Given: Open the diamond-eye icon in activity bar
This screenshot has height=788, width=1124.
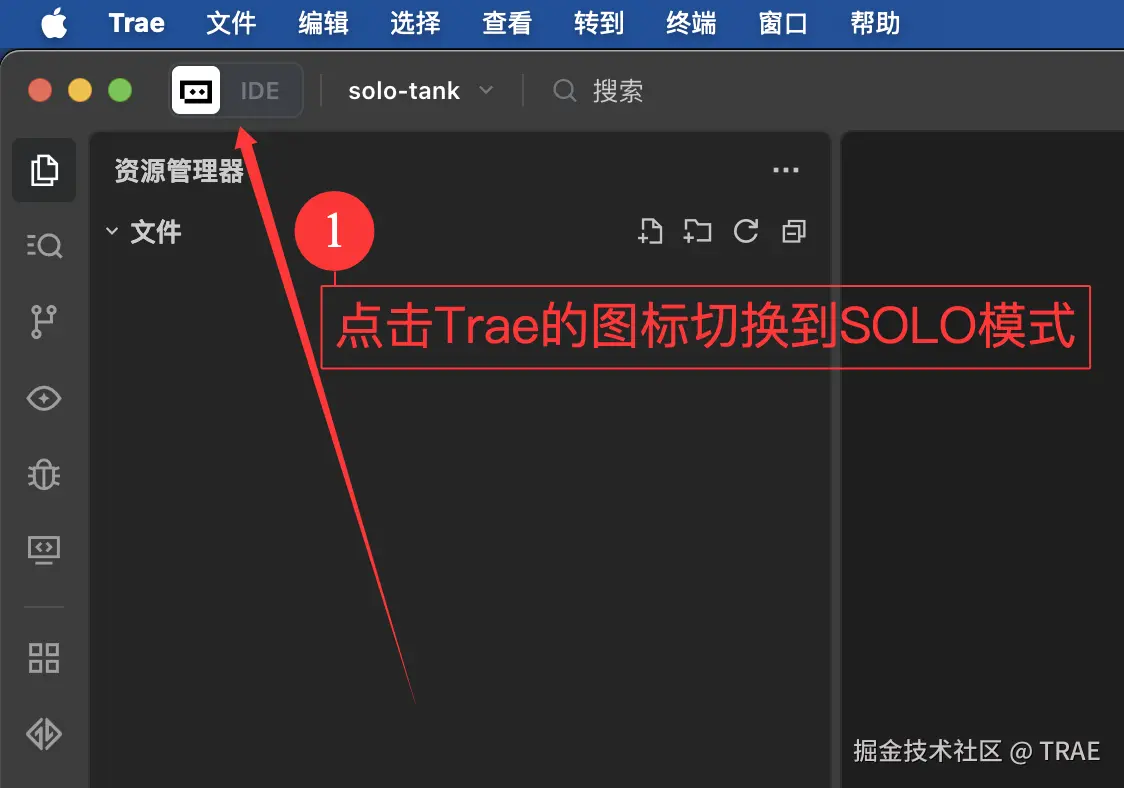Looking at the screenshot, I should point(44,398).
